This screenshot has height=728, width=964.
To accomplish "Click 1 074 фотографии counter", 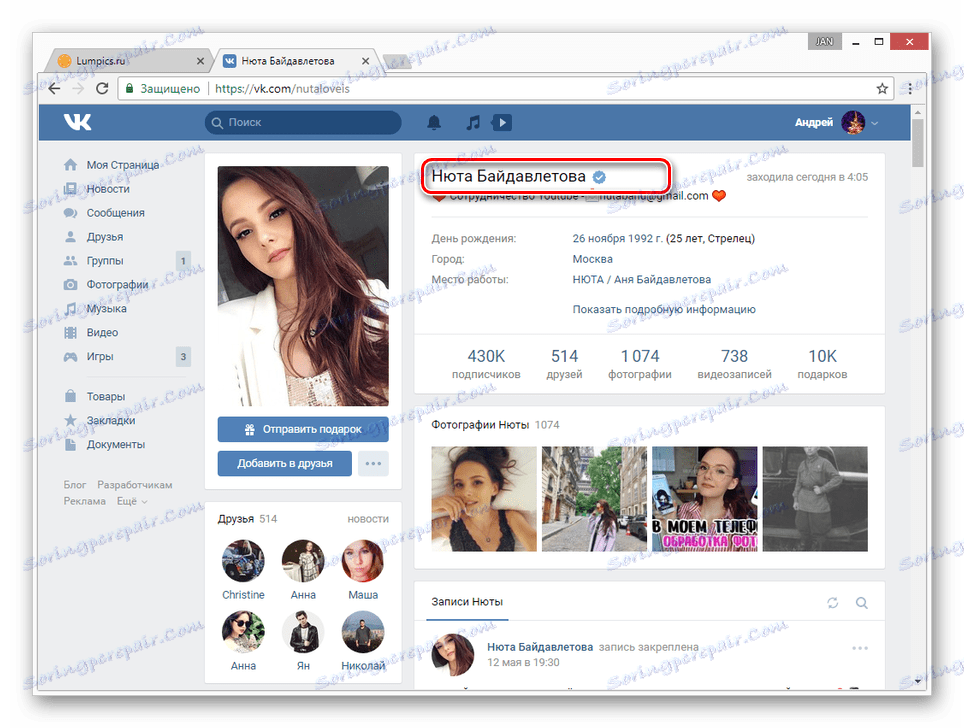I will [x=639, y=364].
